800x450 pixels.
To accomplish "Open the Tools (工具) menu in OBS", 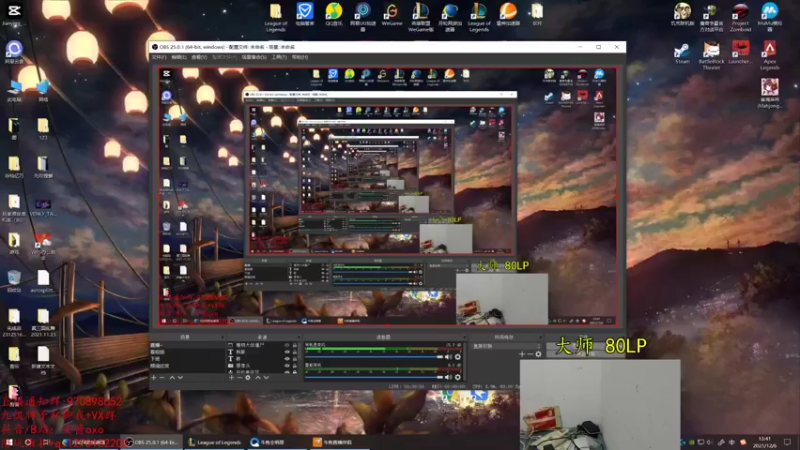I will pos(279,57).
